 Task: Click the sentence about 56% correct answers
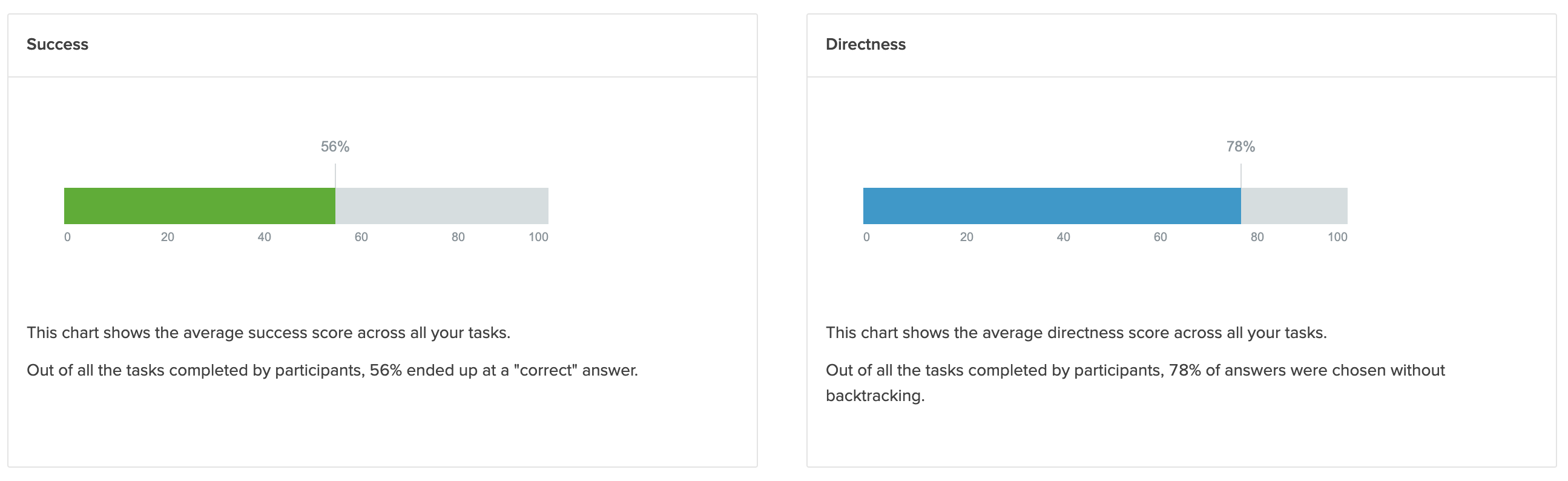[332, 370]
